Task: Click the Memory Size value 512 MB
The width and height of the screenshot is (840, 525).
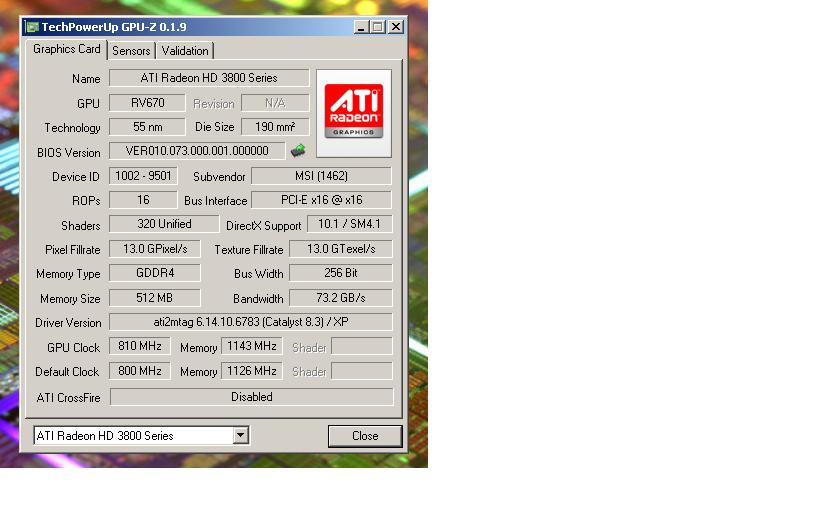Action: point(155,297)
